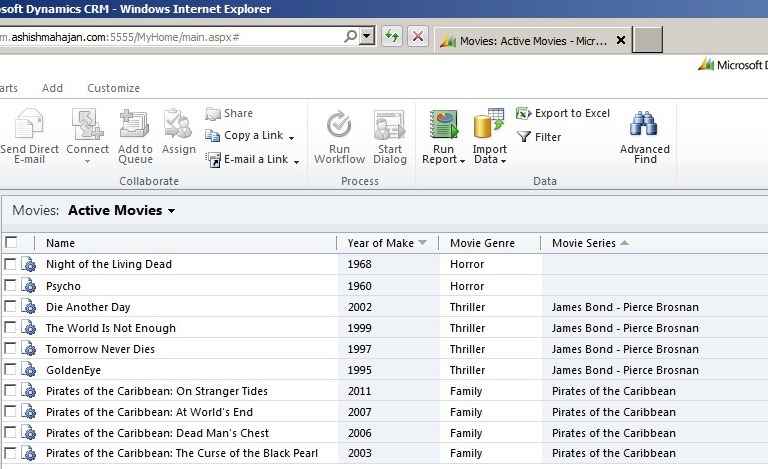Click Add to Queue icon

tap(135, 125)
